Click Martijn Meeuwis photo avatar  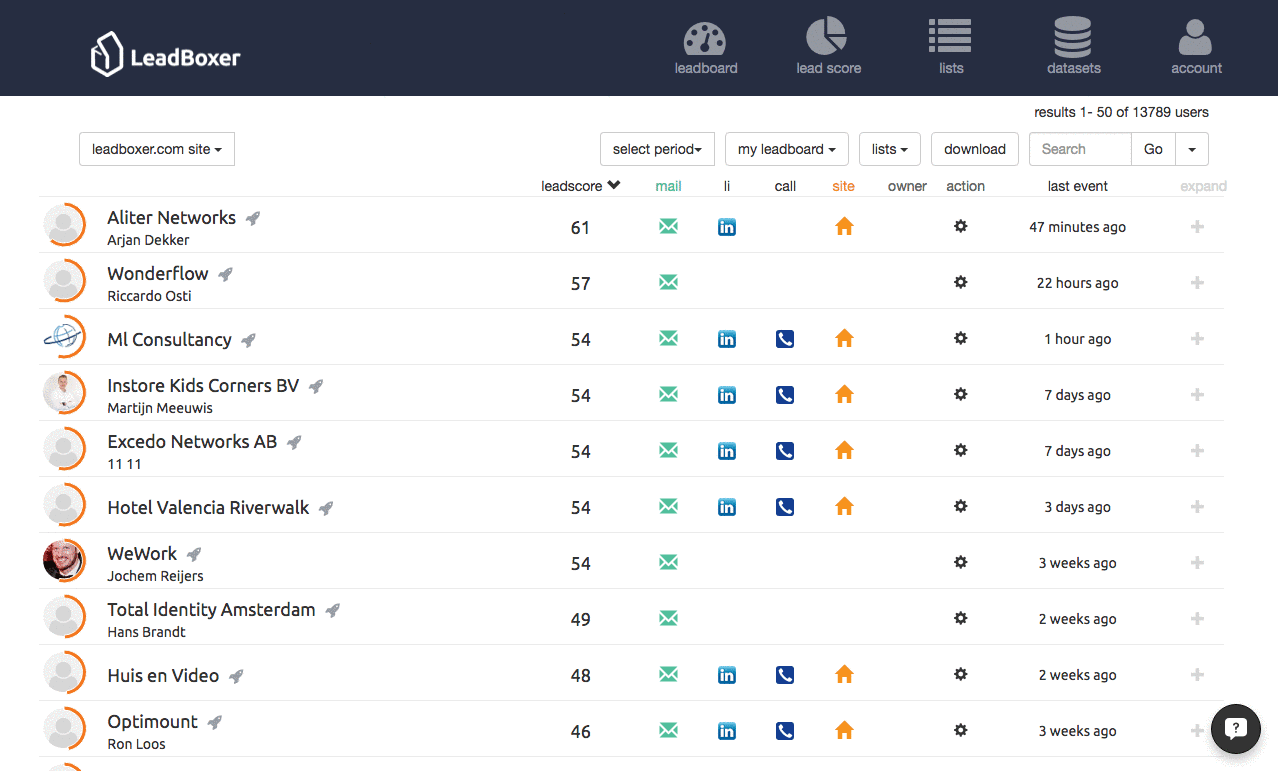64,393
